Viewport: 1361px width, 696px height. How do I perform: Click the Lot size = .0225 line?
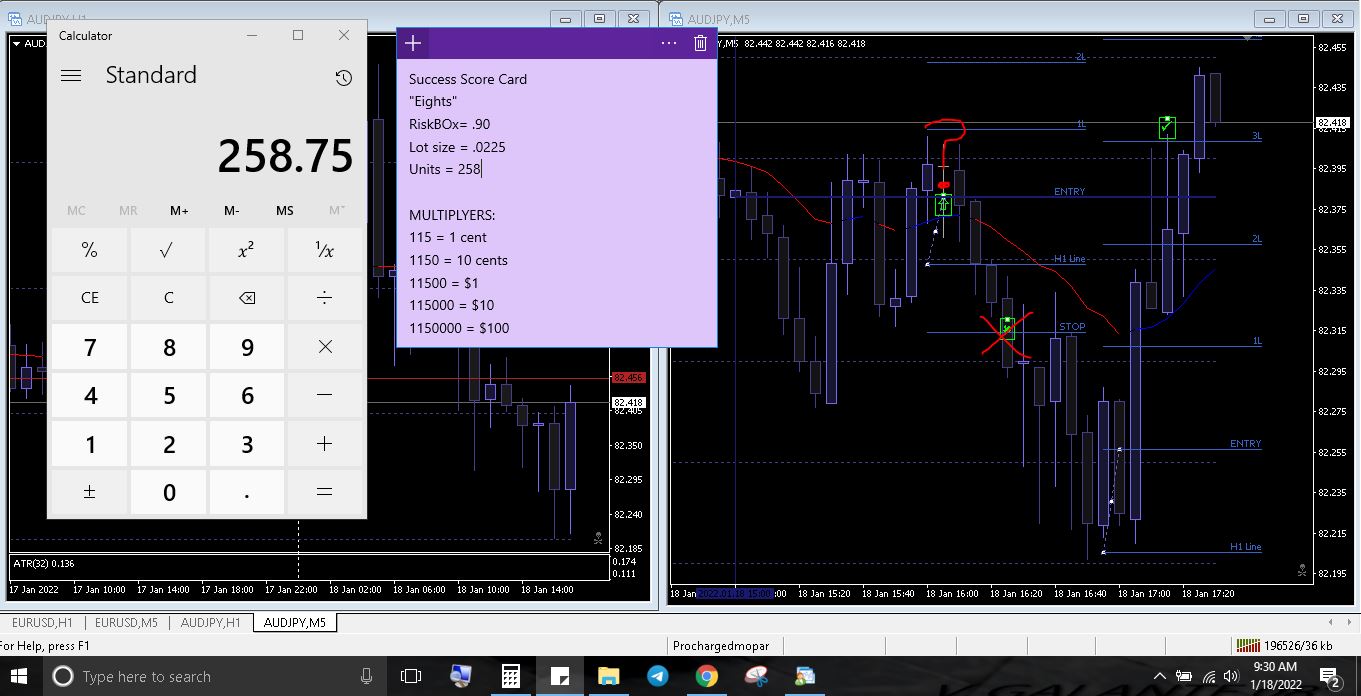457,147
